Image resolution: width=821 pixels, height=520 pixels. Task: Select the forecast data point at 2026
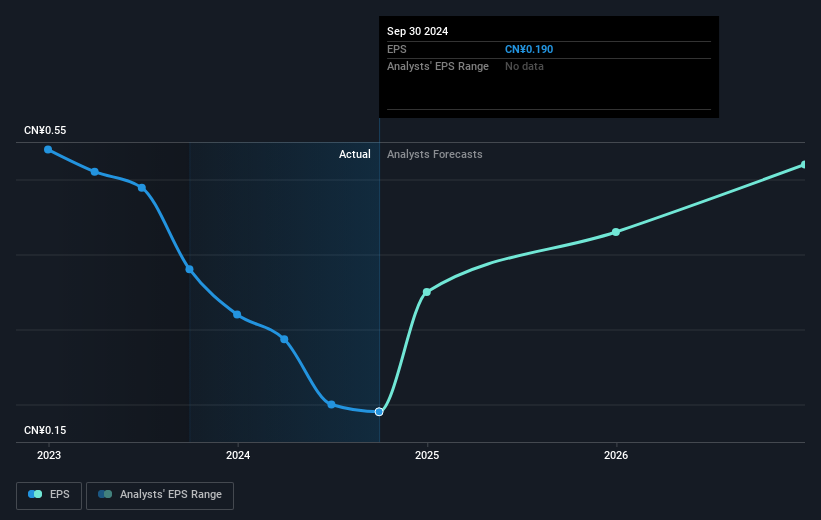(616, 232)
